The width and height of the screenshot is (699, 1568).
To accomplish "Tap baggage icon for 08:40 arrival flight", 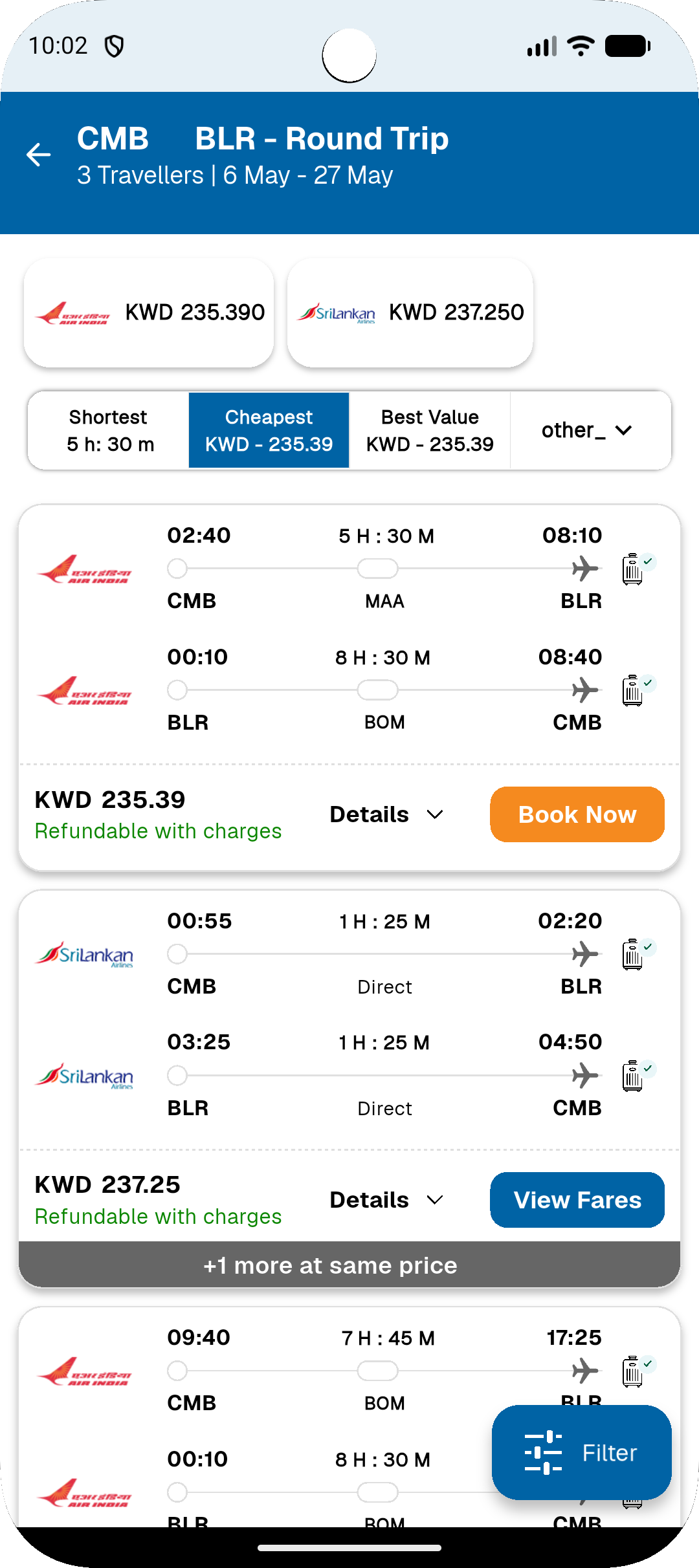I will [633, 690].
